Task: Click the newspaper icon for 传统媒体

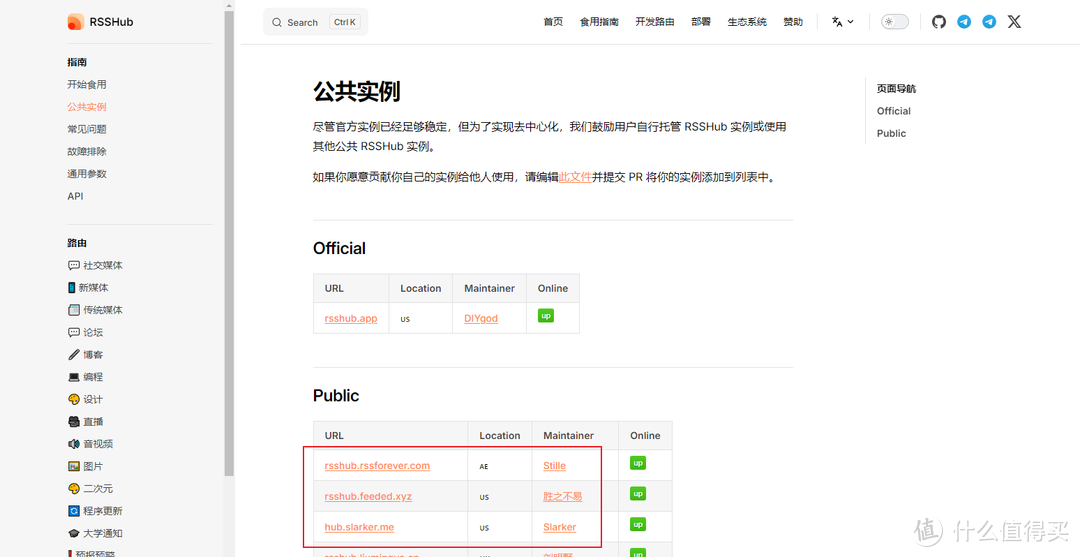Action: point(74,310)
